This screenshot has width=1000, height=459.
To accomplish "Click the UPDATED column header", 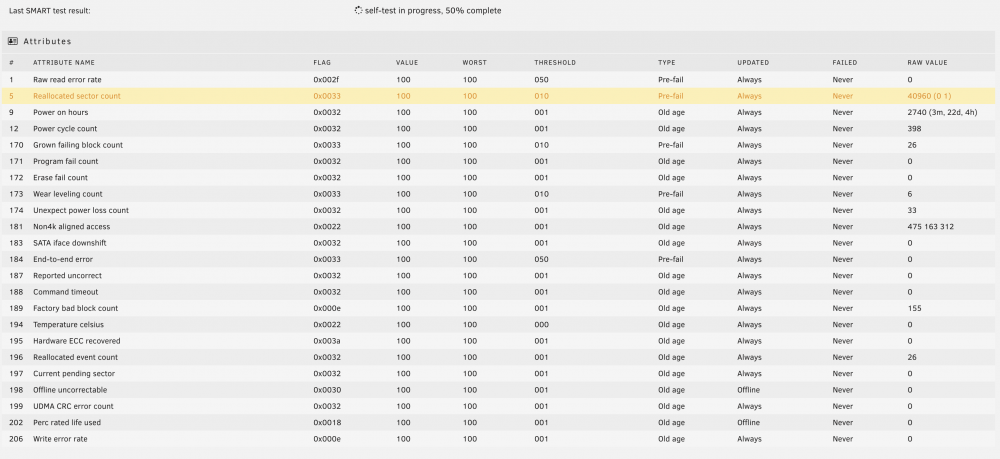I will click(753, 62).
